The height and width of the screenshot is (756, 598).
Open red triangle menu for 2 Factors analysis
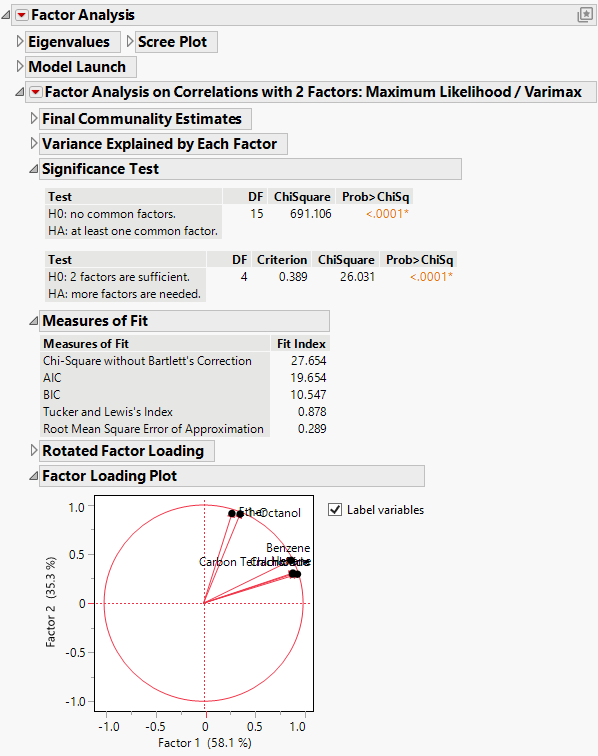[35, 92]
